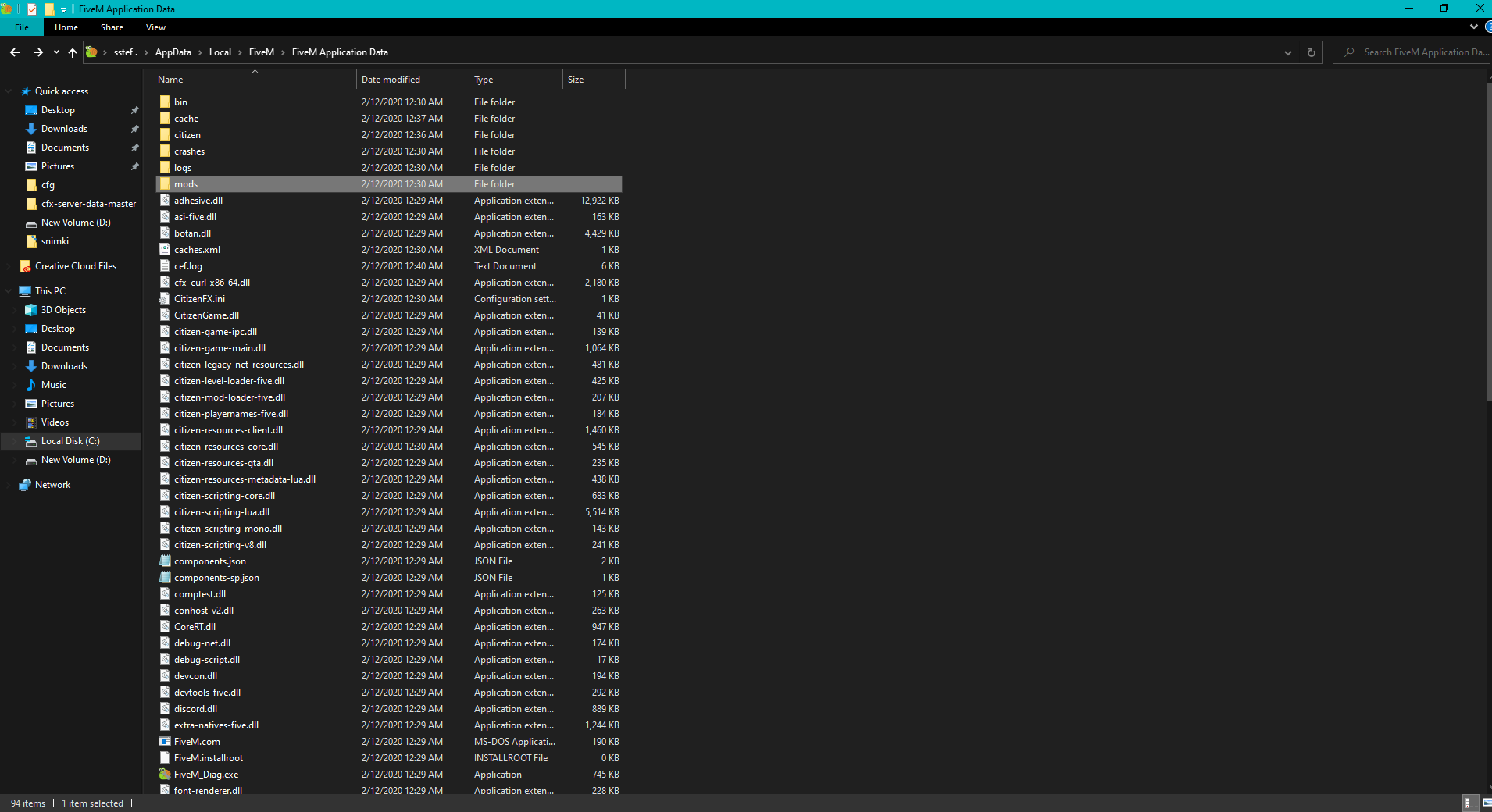Select the FiveM.com file icon
This screenshot has height=812, width=1492.
(x=165, y=742)
